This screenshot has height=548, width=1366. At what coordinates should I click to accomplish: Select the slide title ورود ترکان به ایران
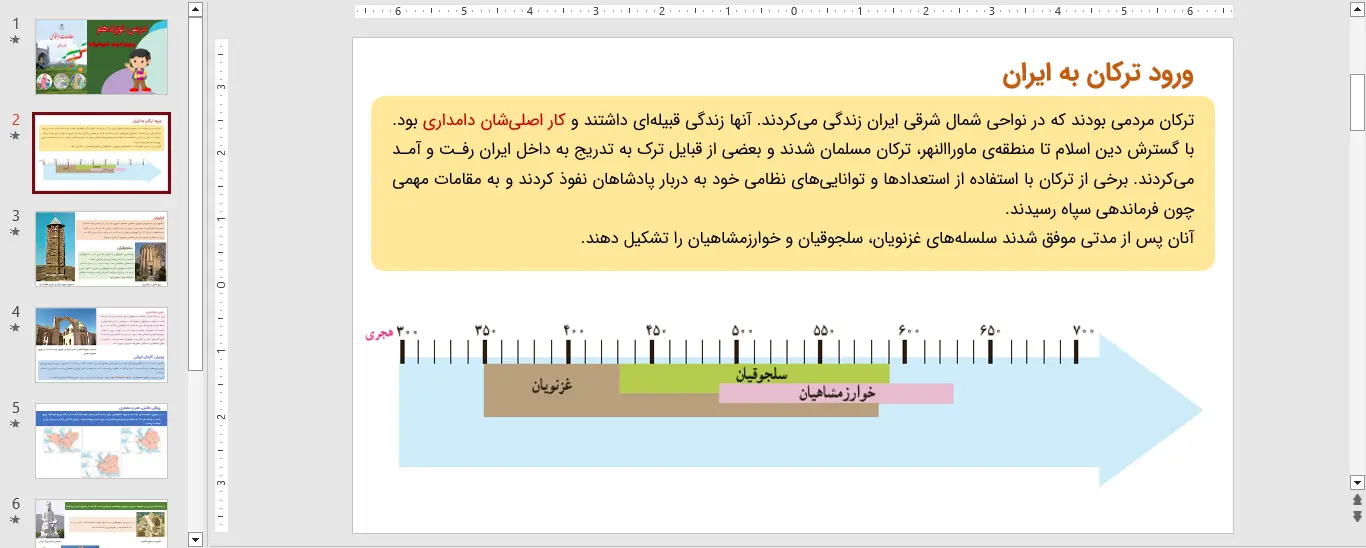1097,75
